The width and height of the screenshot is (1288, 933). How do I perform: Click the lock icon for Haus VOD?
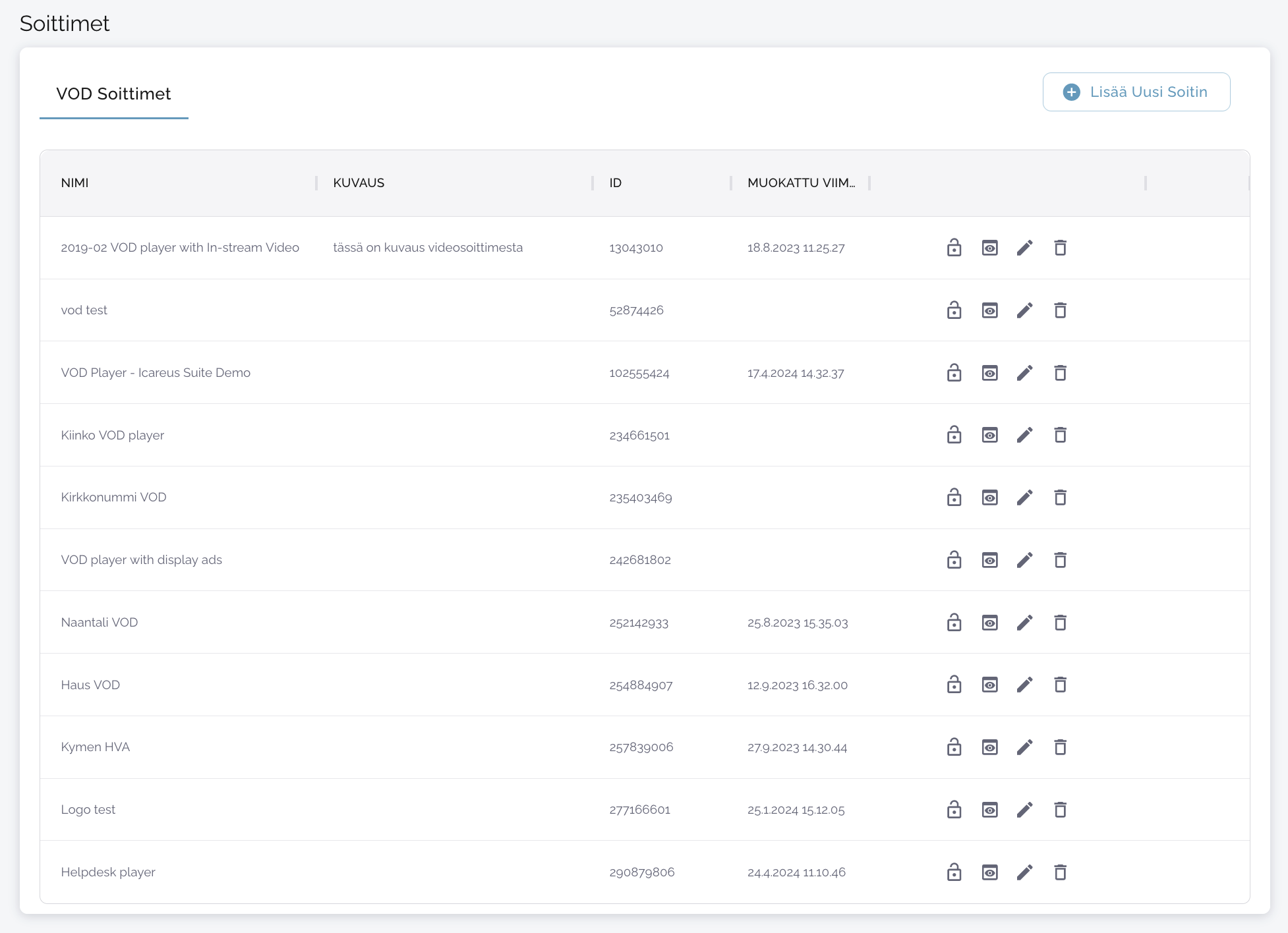[954, 685]
